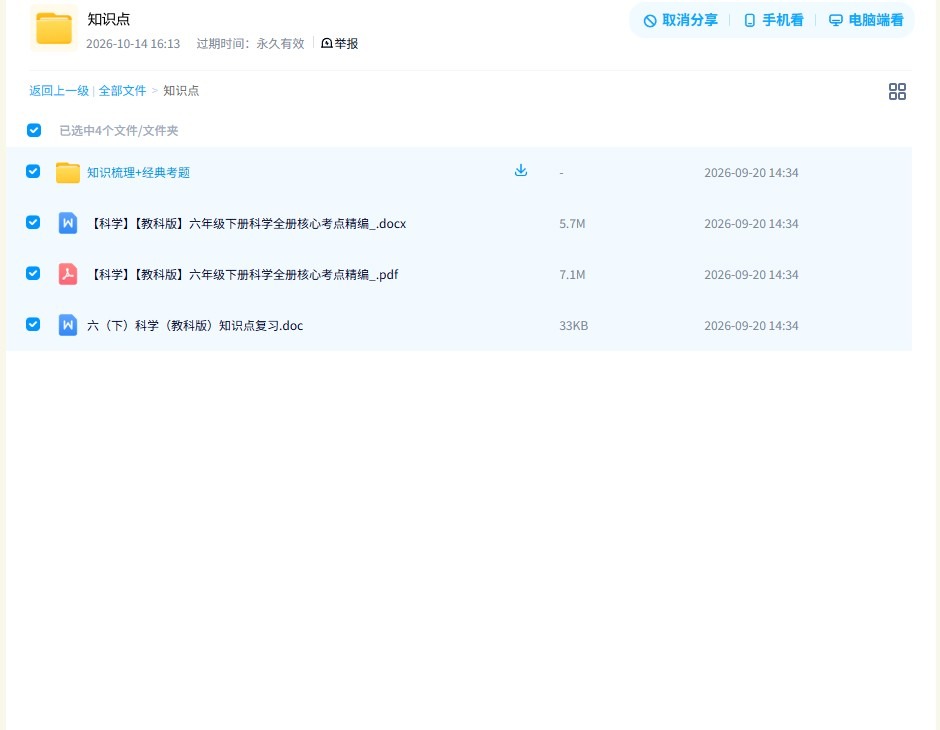Screen dimensions: 940x730
Task: Open the 全部文件 breadcrumb link
Action: pos(122,91)
